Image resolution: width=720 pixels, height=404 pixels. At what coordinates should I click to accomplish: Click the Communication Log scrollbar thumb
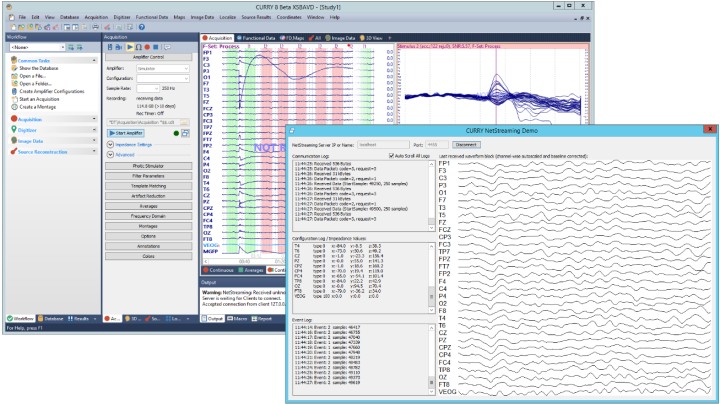(x=431, y=221)
